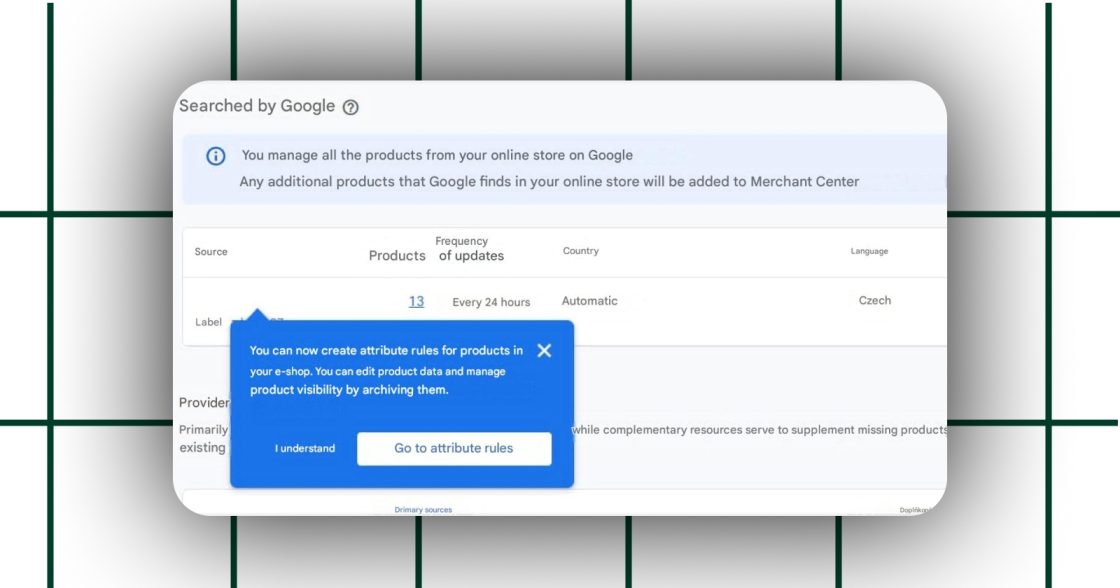The image size is (1120, 588).
Task: Dismiss tooltip via I understand
Action: [x=305, y=449]
